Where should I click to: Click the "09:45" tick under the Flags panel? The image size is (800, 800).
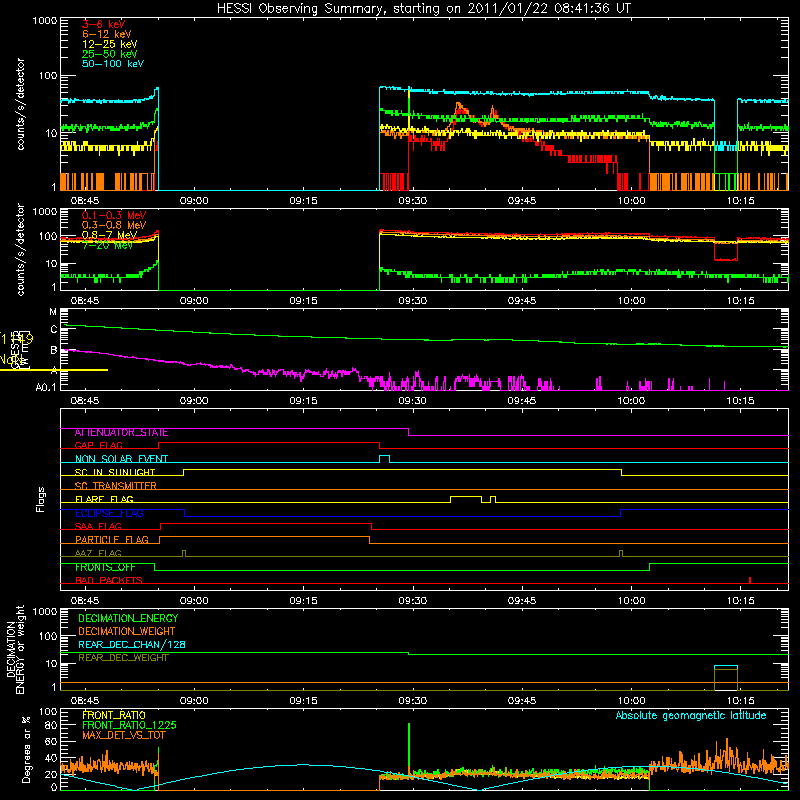[x=521, y=601]
